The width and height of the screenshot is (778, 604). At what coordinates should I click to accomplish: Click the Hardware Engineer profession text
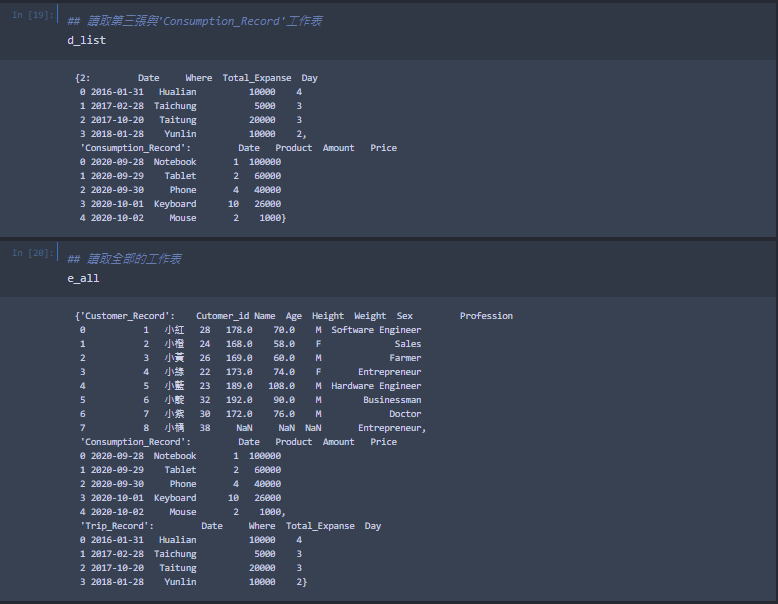[x=376, y=386]
